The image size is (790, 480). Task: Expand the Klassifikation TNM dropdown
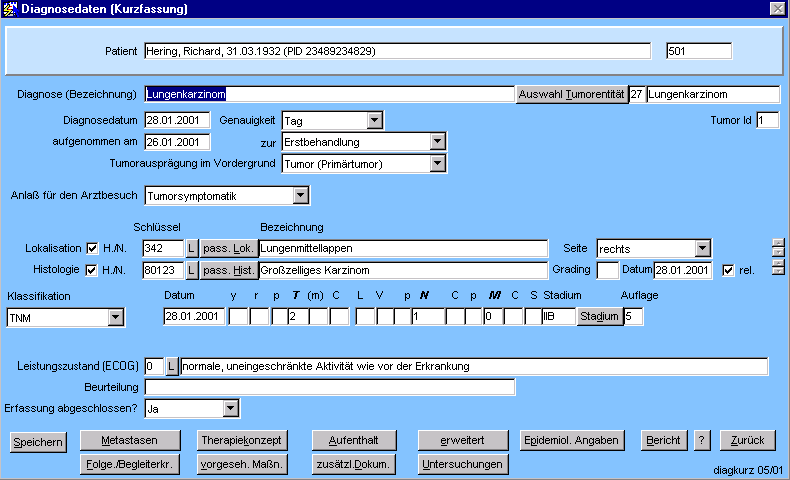[116, 318]
